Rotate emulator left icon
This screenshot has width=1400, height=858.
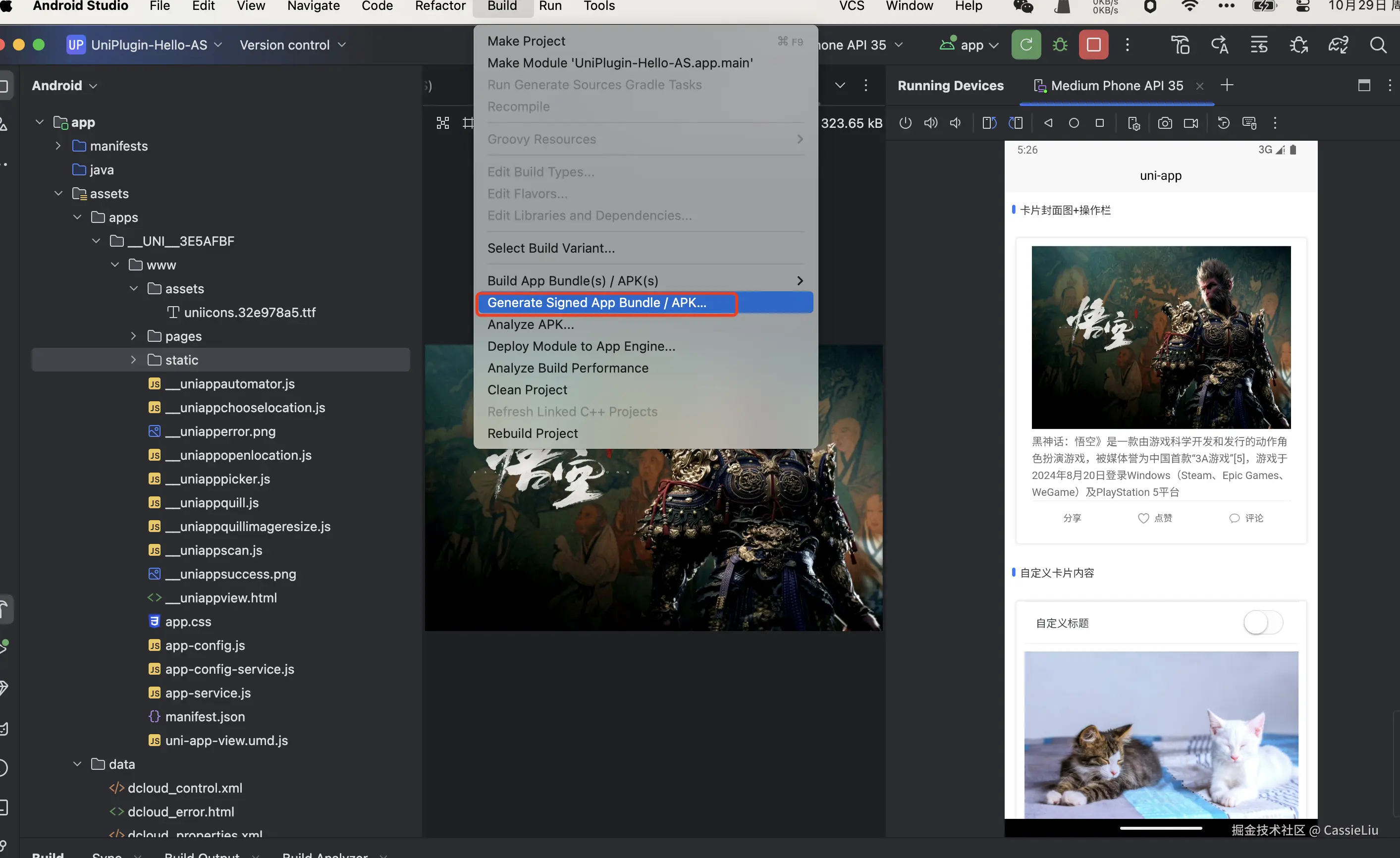pyautogui.click(x=989, y=123)
